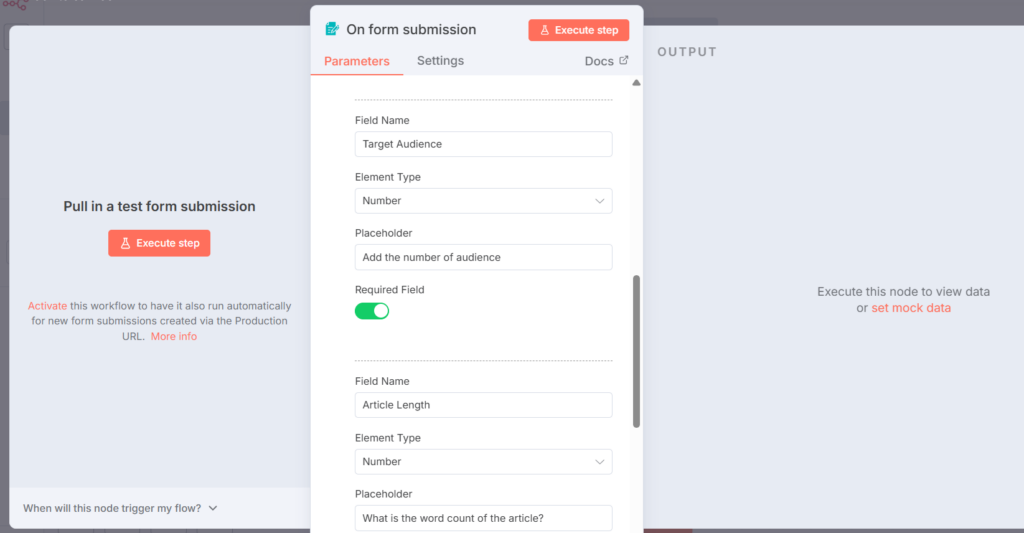Click the word count placeholder input field
The image size is (1024, 533).
[x=483, y=518]
